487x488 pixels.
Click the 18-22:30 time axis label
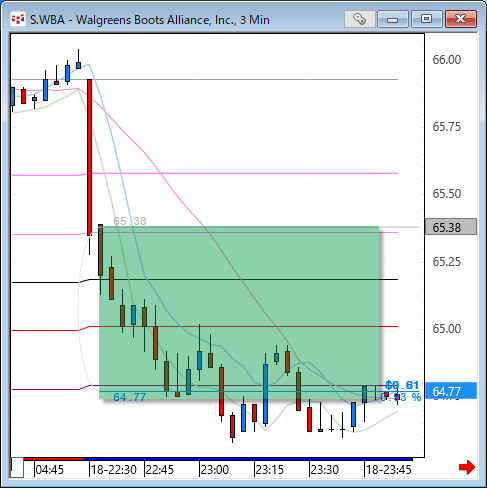(114, 470)
